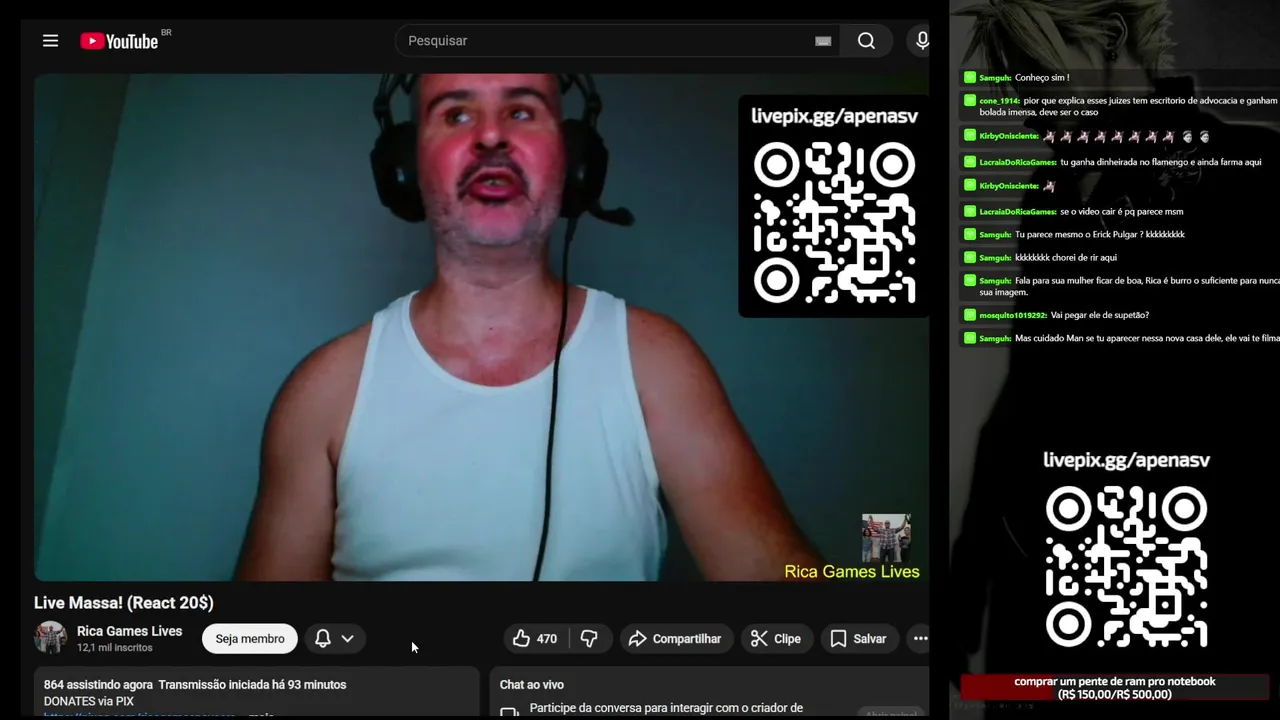Save video with Salvar button

859,639
